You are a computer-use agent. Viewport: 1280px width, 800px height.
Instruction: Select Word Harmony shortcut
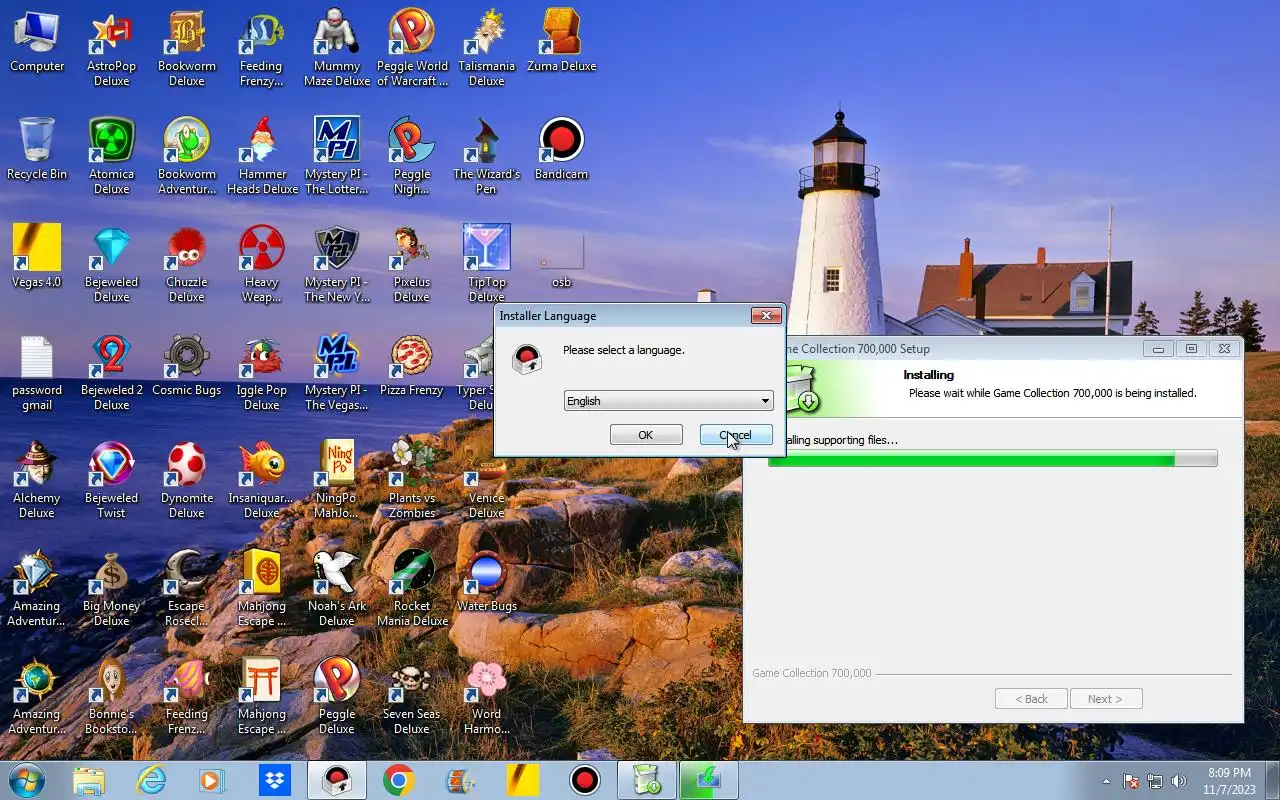point(486,697)
